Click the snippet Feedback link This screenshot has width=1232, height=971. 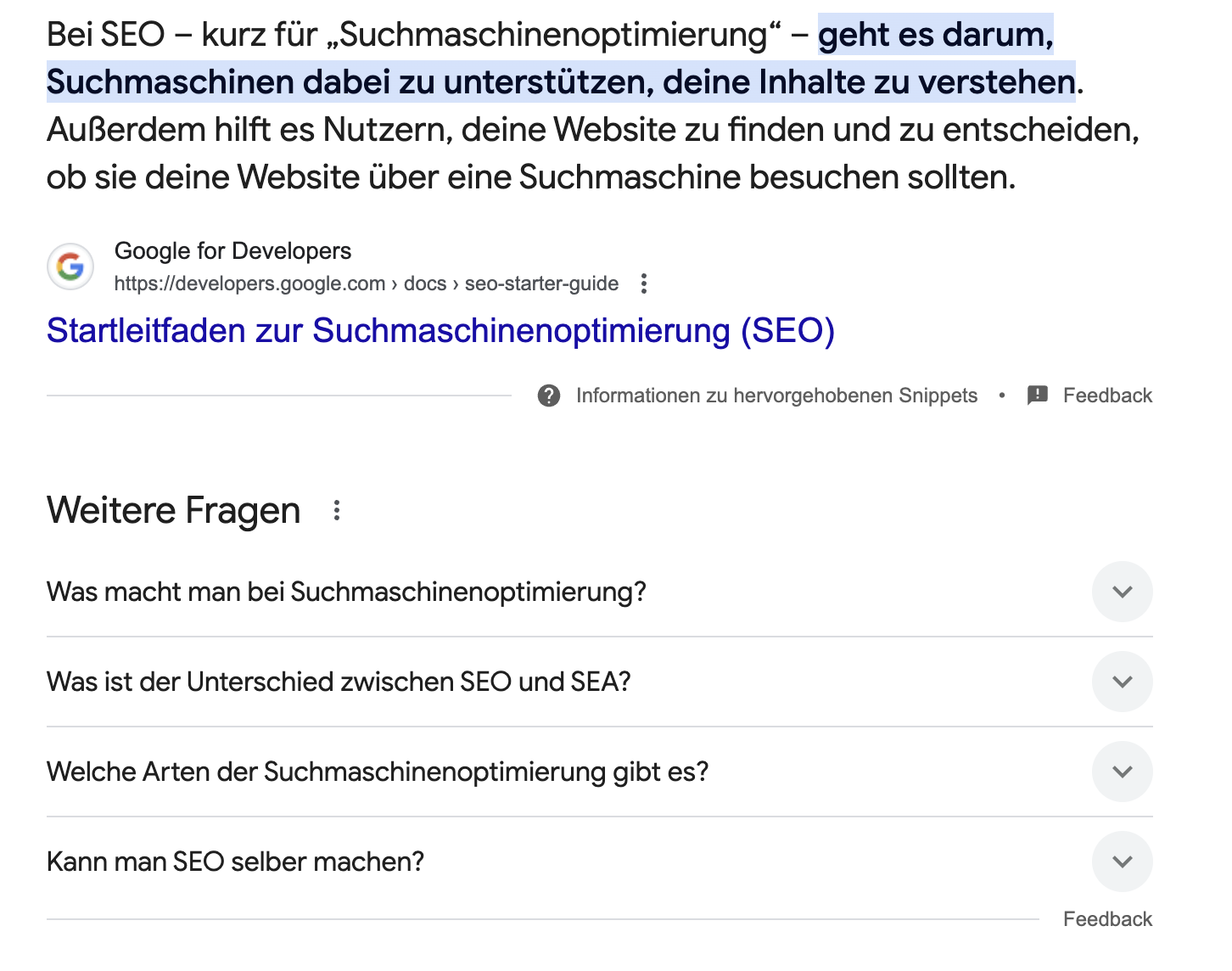1107,395
